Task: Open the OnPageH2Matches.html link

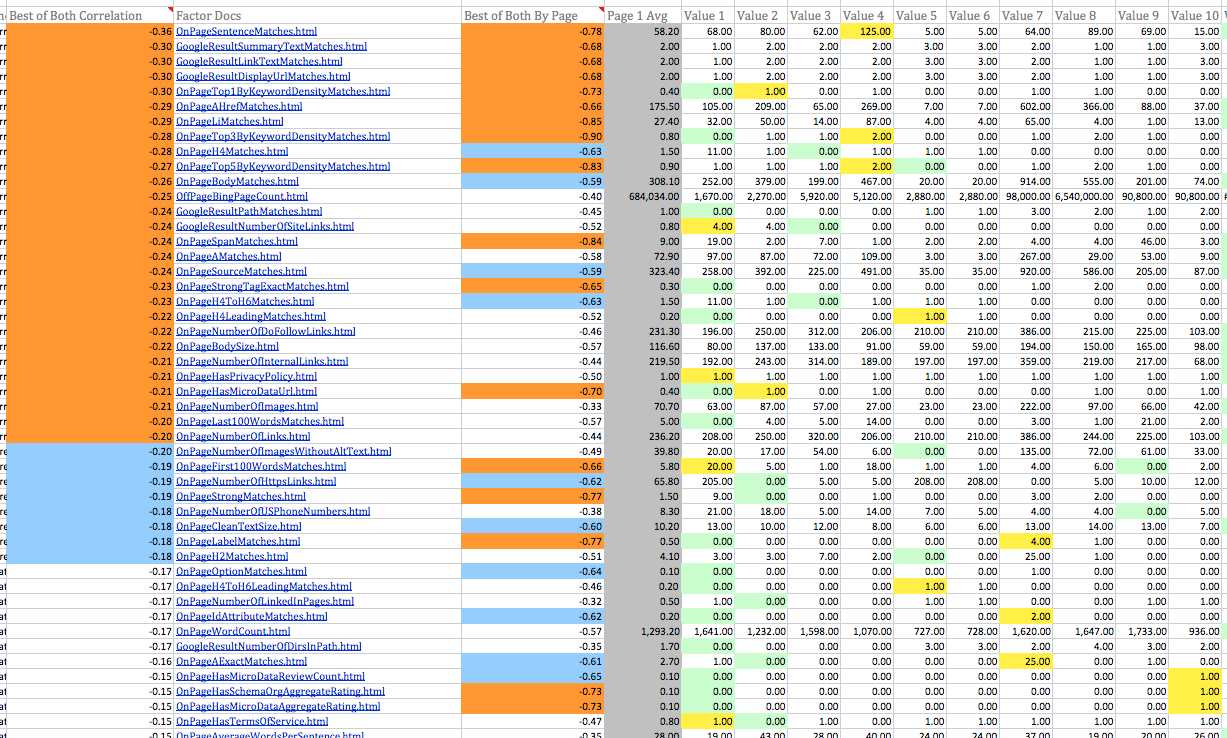Action: click(232, 557)
